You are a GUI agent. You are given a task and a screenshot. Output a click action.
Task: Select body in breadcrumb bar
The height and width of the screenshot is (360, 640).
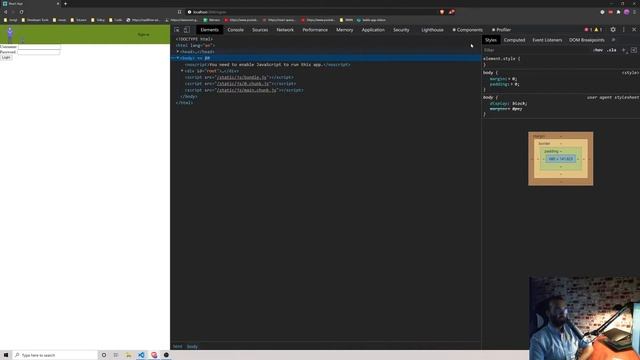tap(192, 346)
